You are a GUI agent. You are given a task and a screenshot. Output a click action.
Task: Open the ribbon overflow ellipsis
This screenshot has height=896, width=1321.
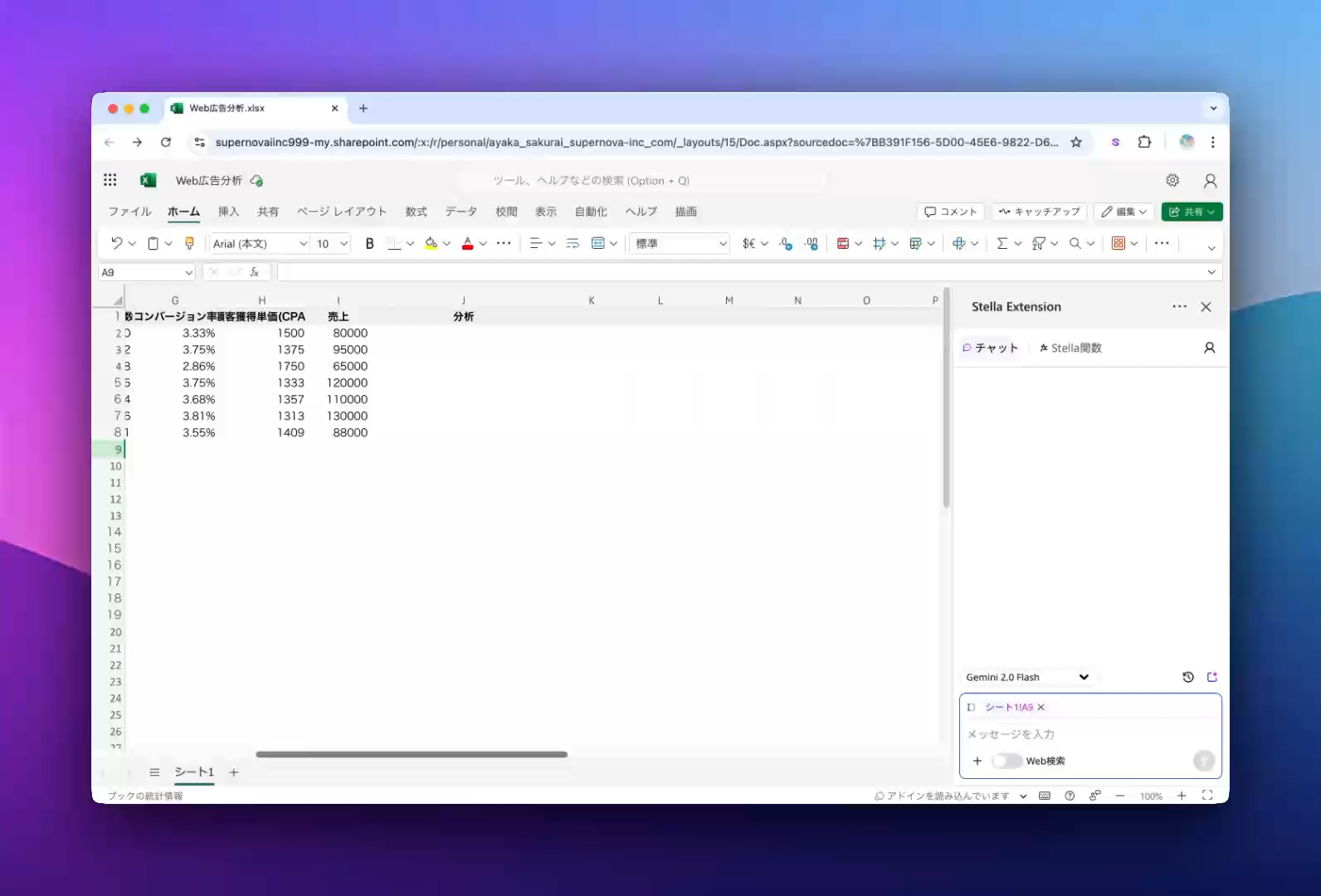coord(1162,243)
